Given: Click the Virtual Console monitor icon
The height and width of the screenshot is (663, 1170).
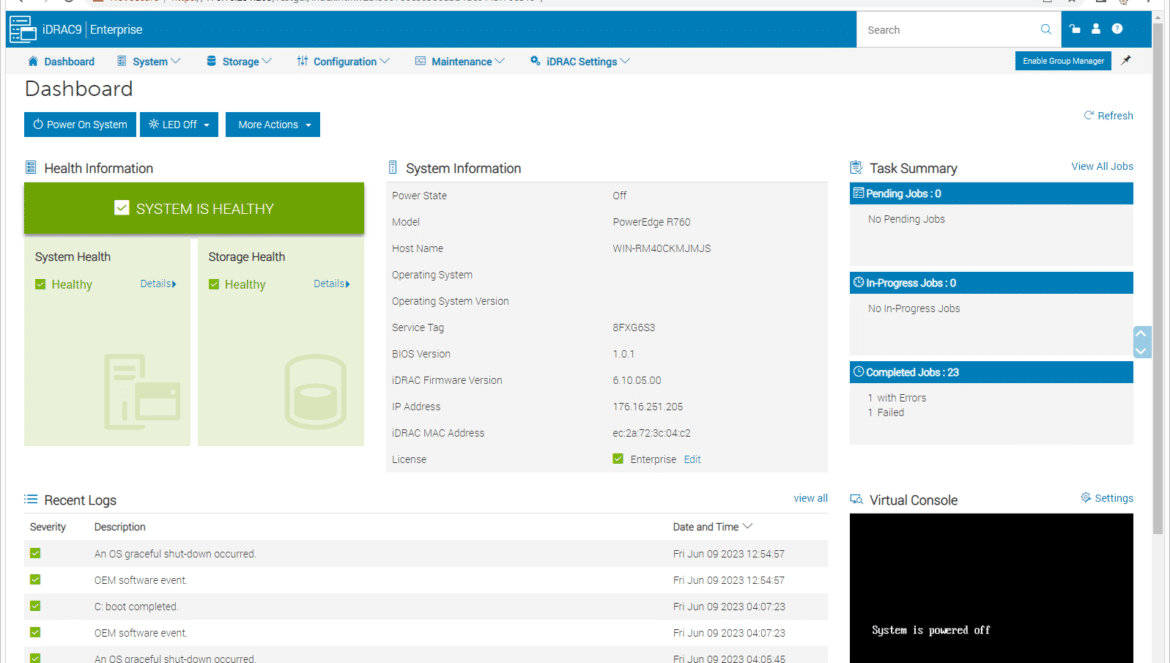Looking at the screenshot, I should [856, 499].
